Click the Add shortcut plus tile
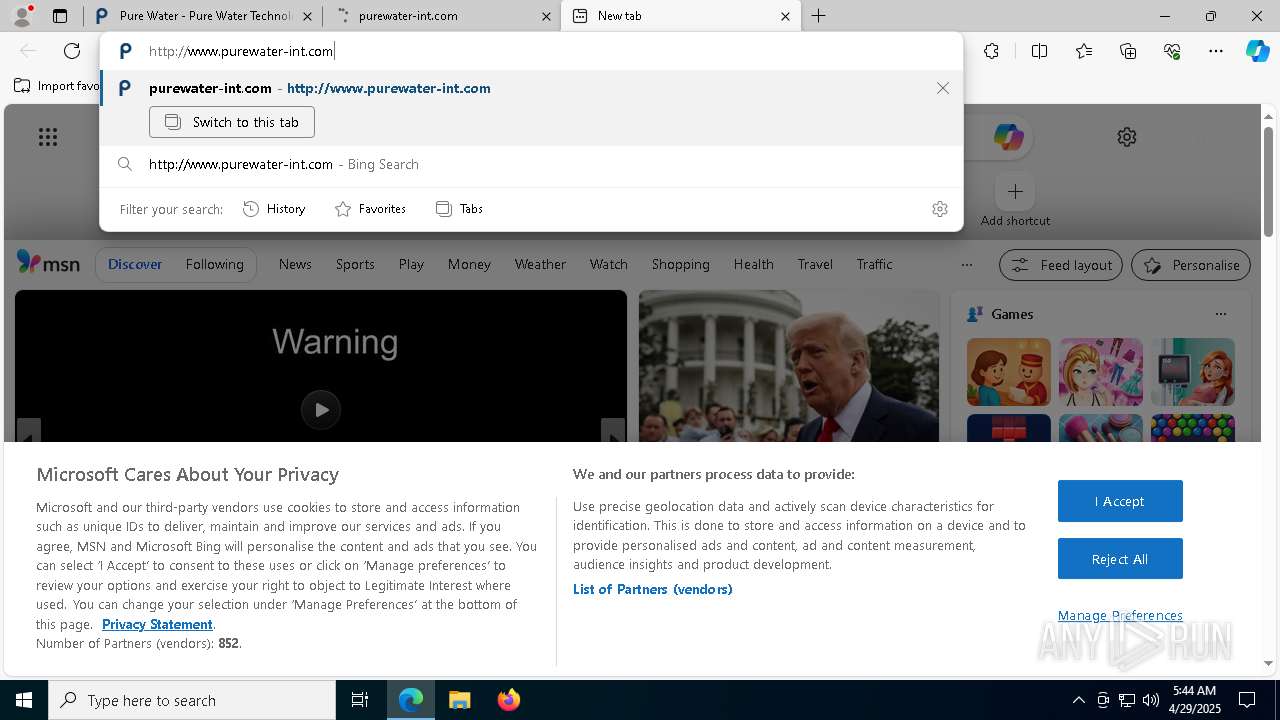1280x720 pixels. 1015,191
